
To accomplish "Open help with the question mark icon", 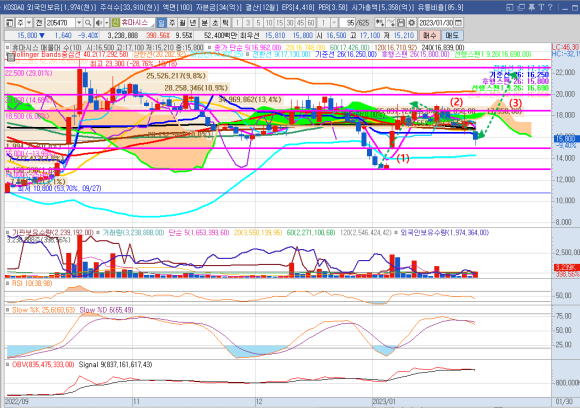I will click(550, 7).
